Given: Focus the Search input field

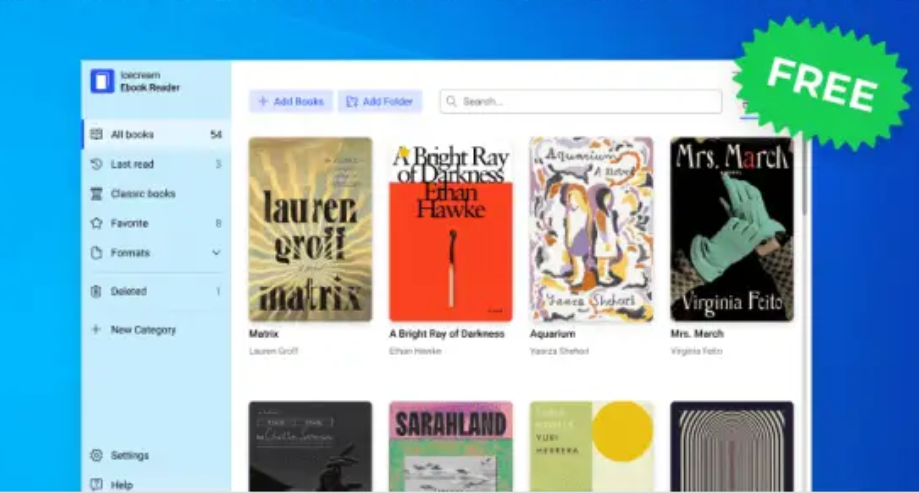Looking at the screenshot, I should pyautogui.click(x=581, y=101).
